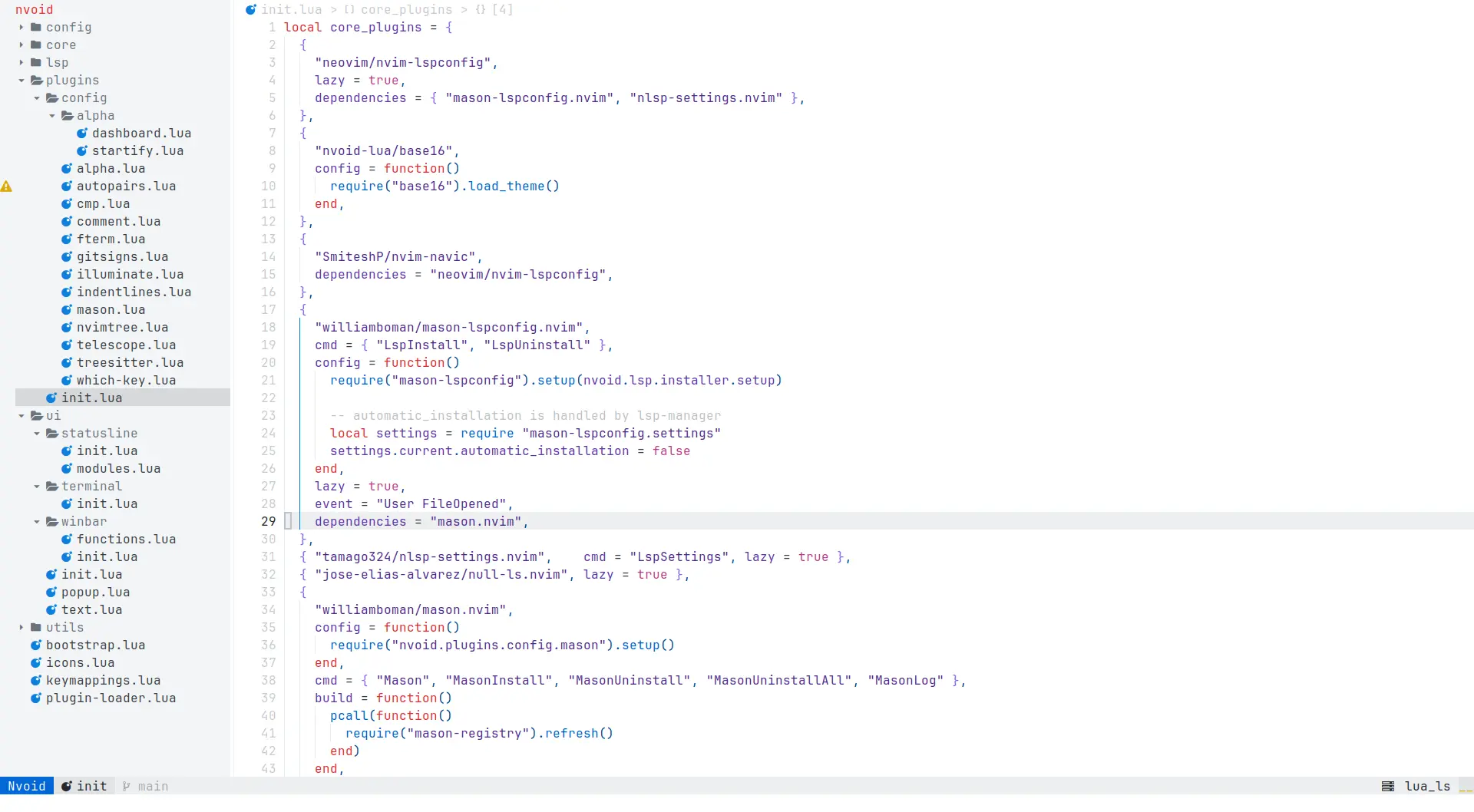1474x812 pixels.
Task: Click the Lua icon next to indentlines.lua
Action: point(67,292)
